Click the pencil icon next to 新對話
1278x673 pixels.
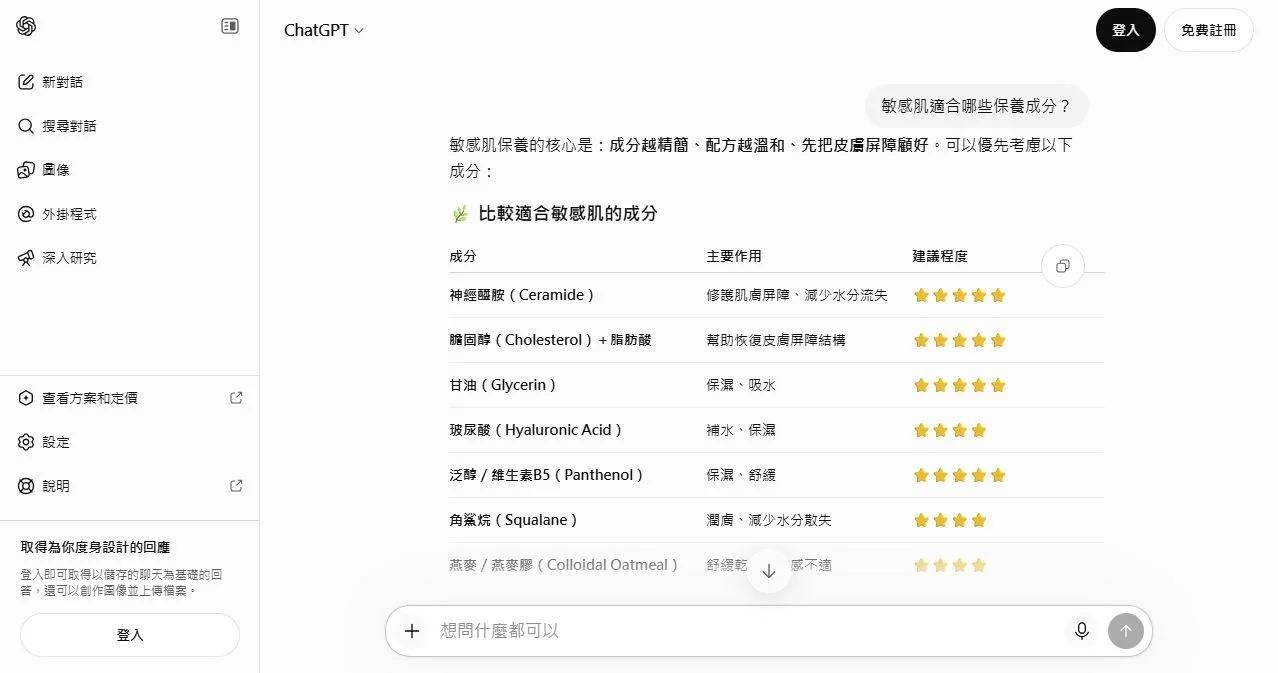tap(26, 82)
